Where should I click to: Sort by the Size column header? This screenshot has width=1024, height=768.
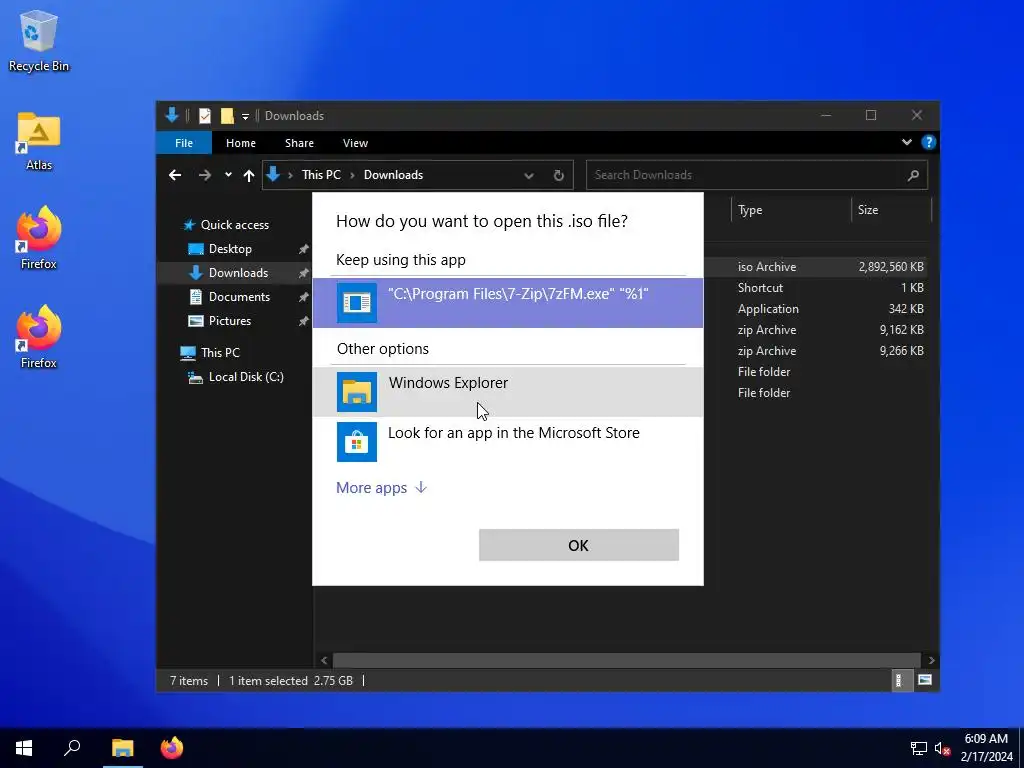(891, 210)
